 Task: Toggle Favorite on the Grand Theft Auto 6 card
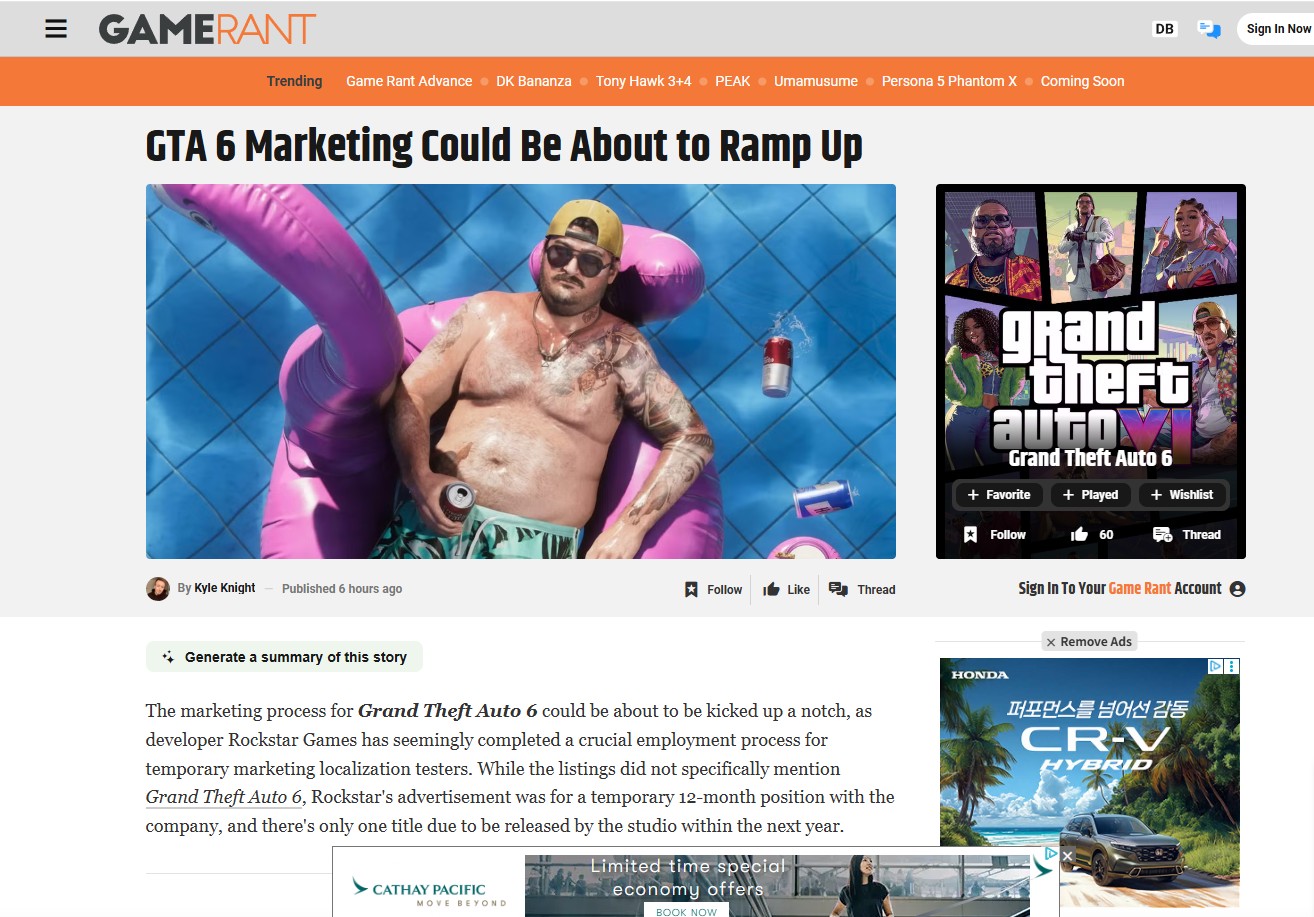pos(999,495)
